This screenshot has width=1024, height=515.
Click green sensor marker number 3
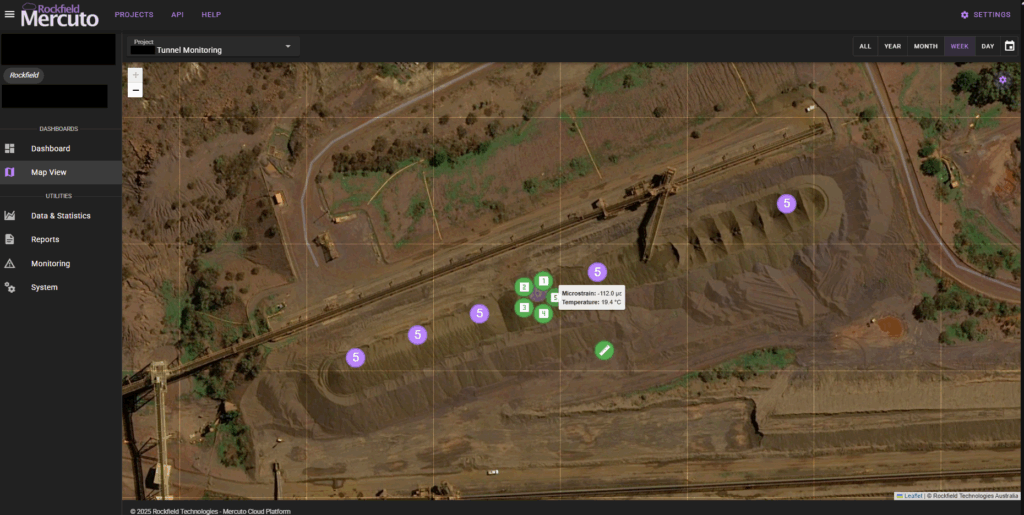[x=523, y=307]
